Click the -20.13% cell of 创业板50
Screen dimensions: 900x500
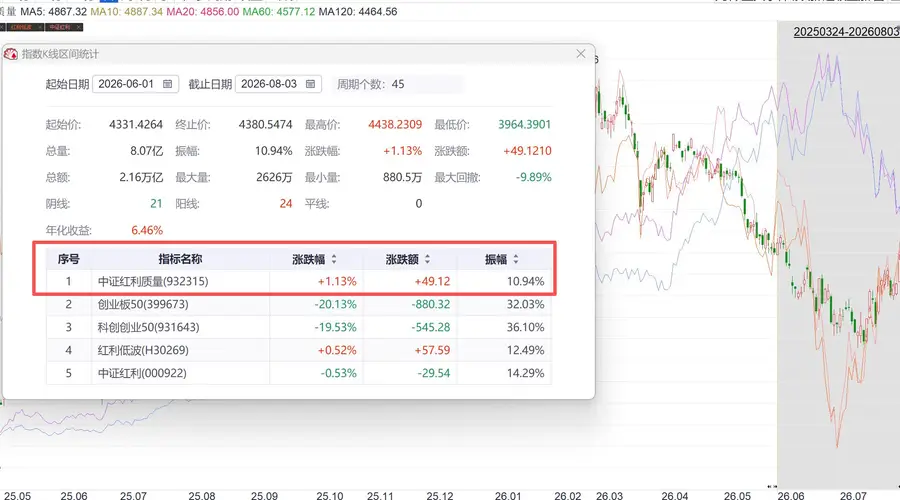tap(335, 304)
